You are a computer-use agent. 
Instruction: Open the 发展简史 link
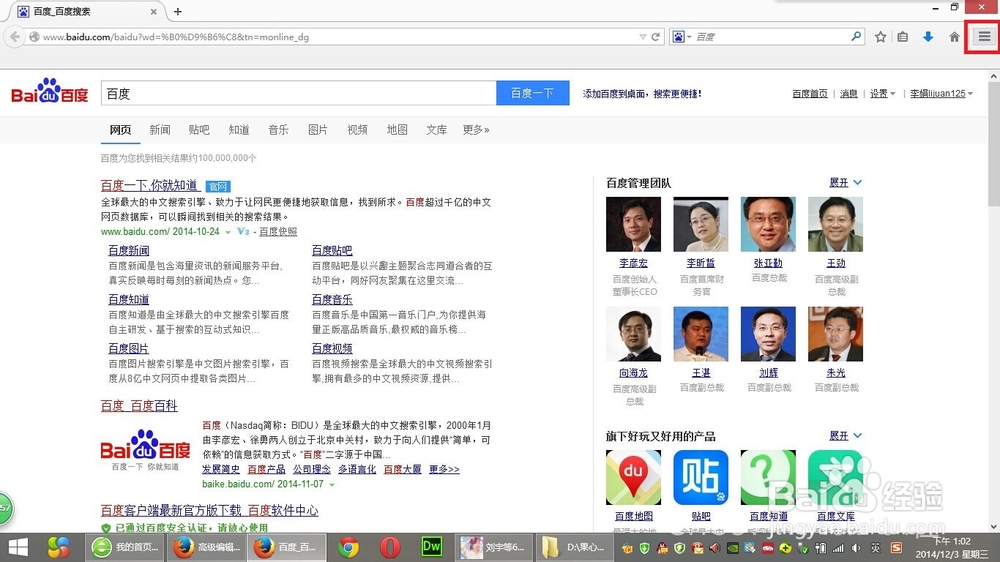(x=221, y=470)
